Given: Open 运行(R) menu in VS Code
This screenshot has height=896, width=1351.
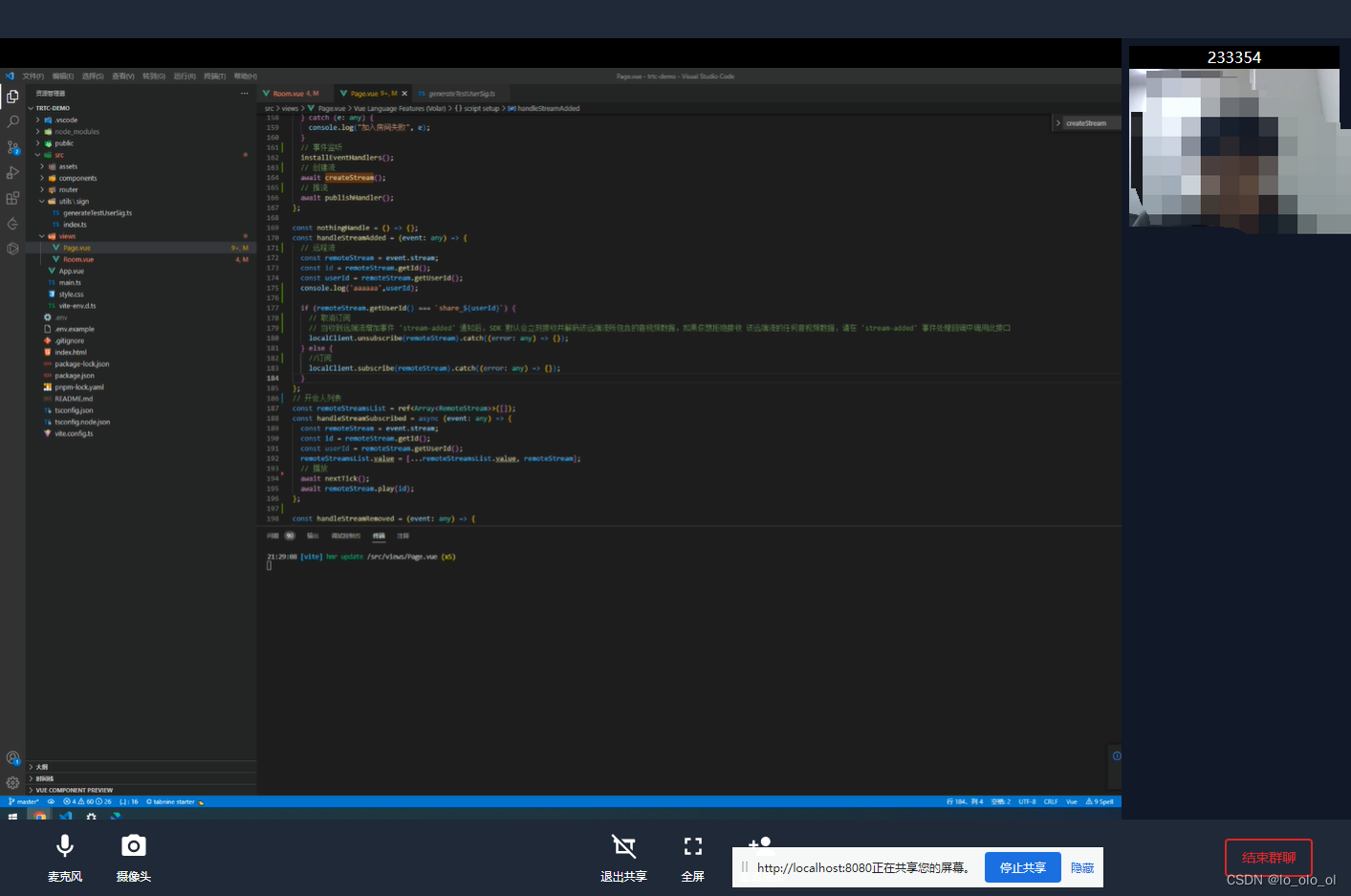Looking at the screenshot, I should coord(185,76).
